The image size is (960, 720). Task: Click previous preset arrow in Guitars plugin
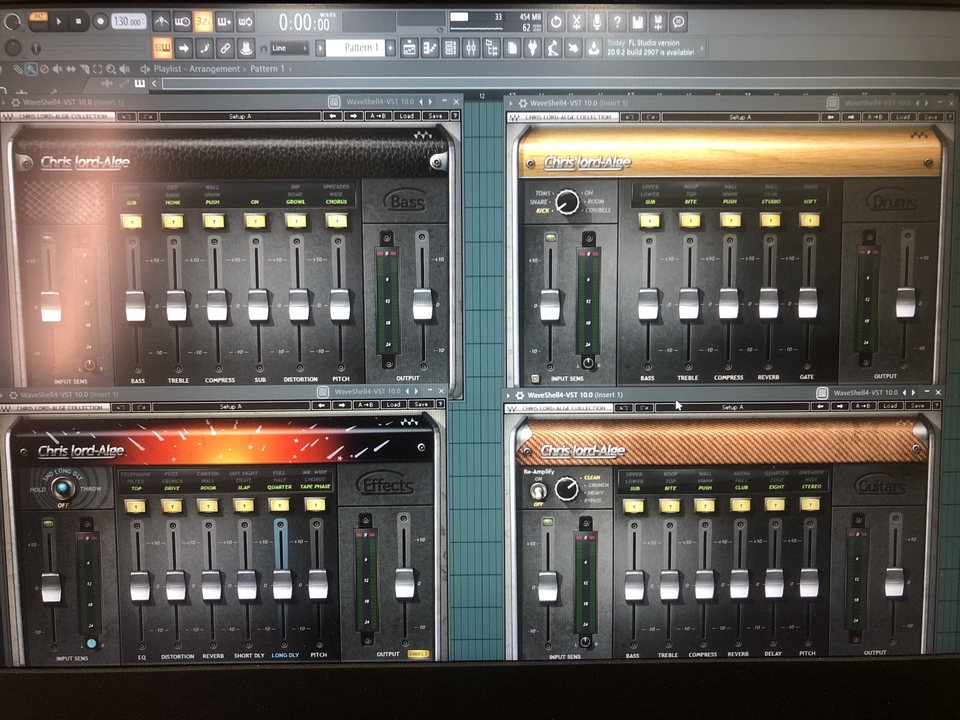819,406
